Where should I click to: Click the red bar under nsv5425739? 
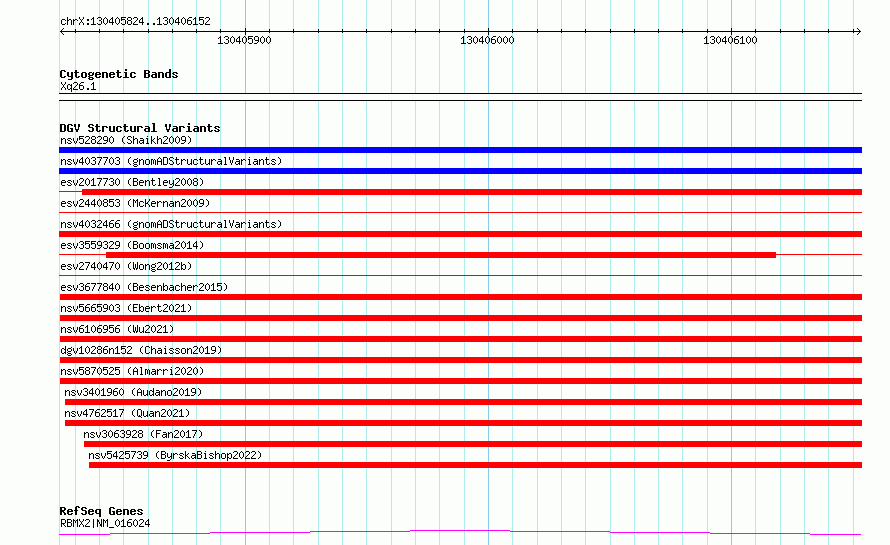click(x=475, y=465)
